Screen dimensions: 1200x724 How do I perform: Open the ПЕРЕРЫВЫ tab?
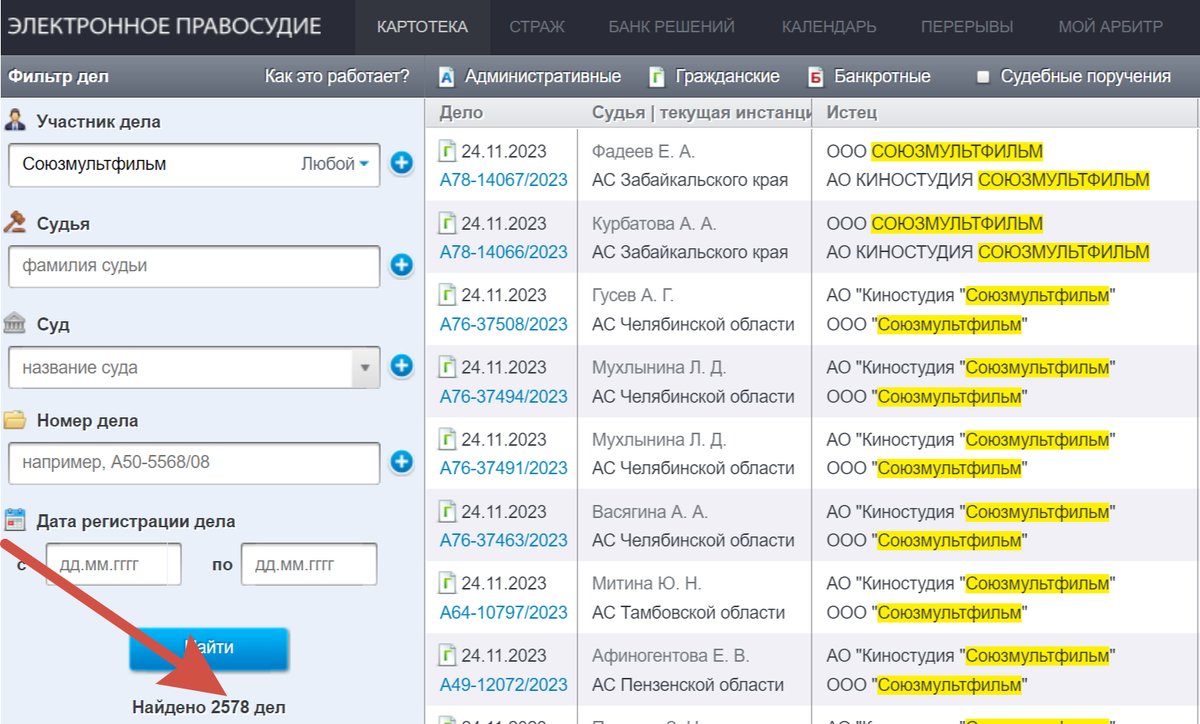(966, 27)
